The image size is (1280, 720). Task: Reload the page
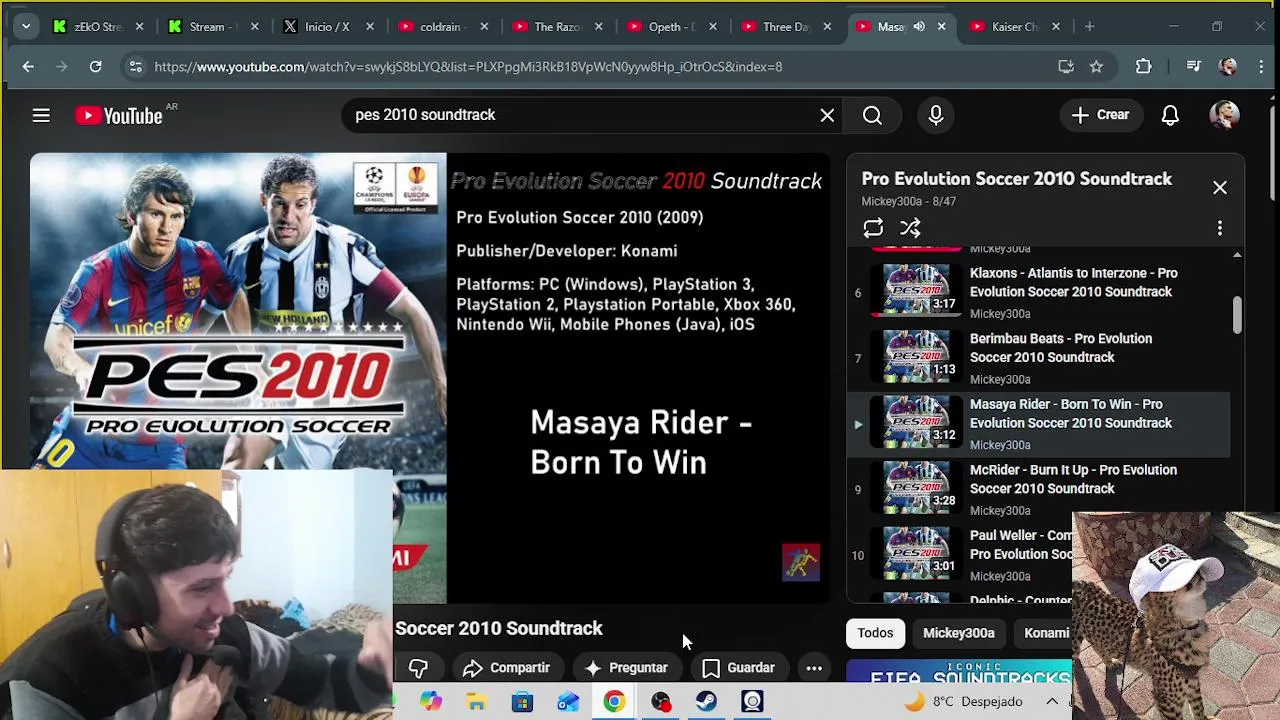pyautogui.click(x=95, y=67)
